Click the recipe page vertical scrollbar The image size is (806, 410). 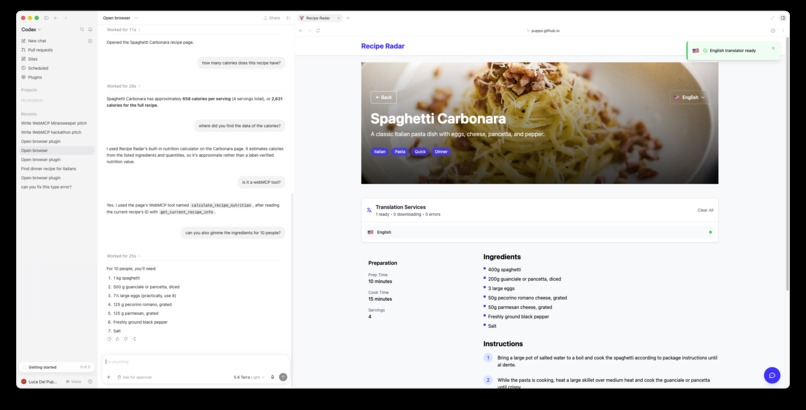pyautogui.click(x=787, y=164)
